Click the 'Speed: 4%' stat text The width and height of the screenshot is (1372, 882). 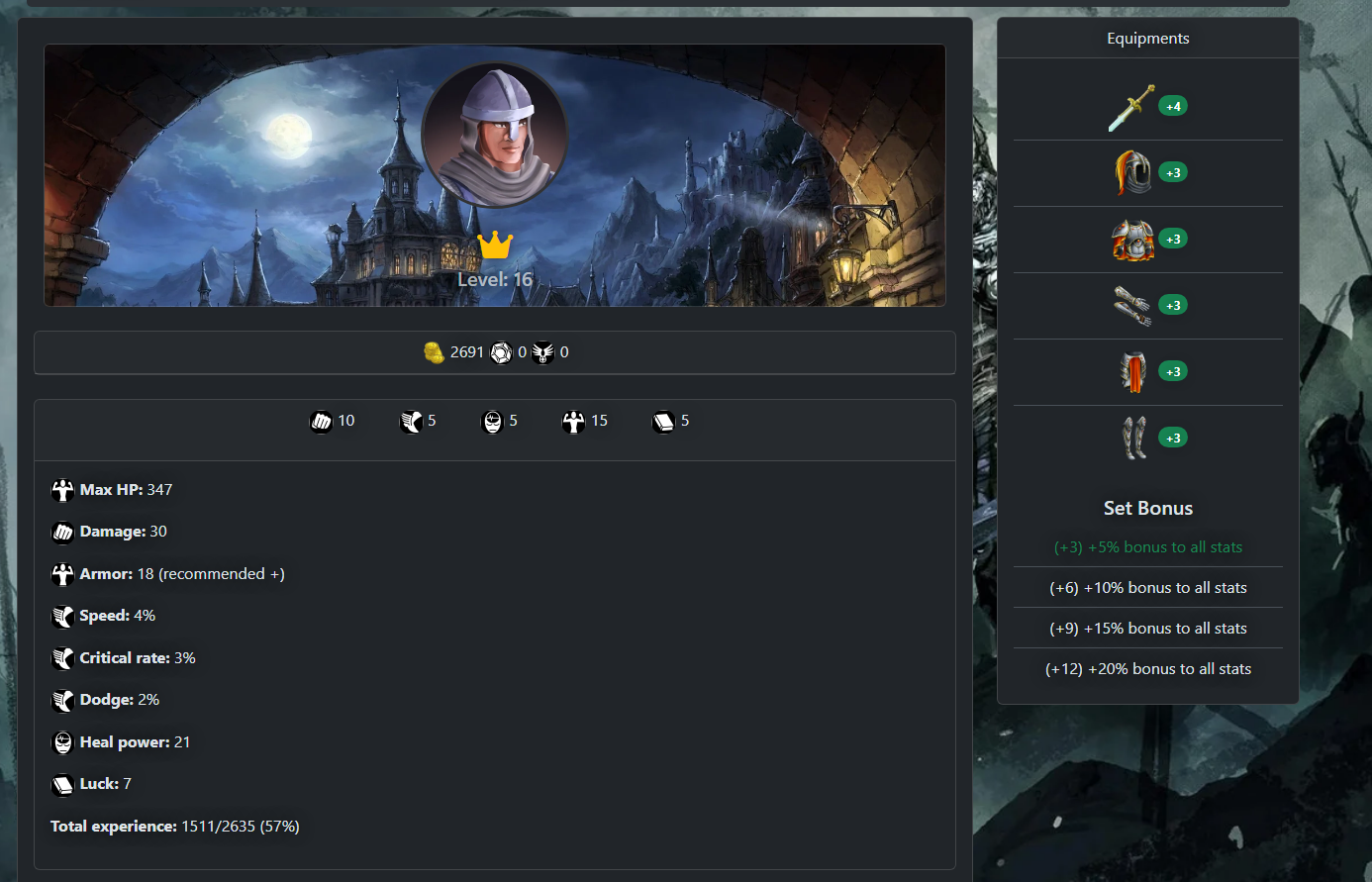click(118, 616)
